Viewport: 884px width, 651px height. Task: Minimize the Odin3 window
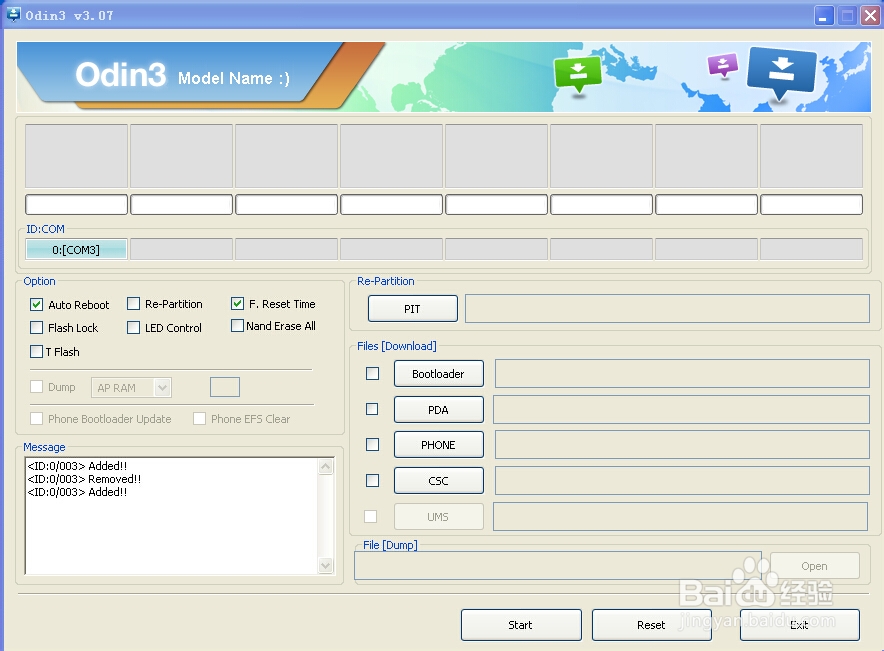pos(824,16)
